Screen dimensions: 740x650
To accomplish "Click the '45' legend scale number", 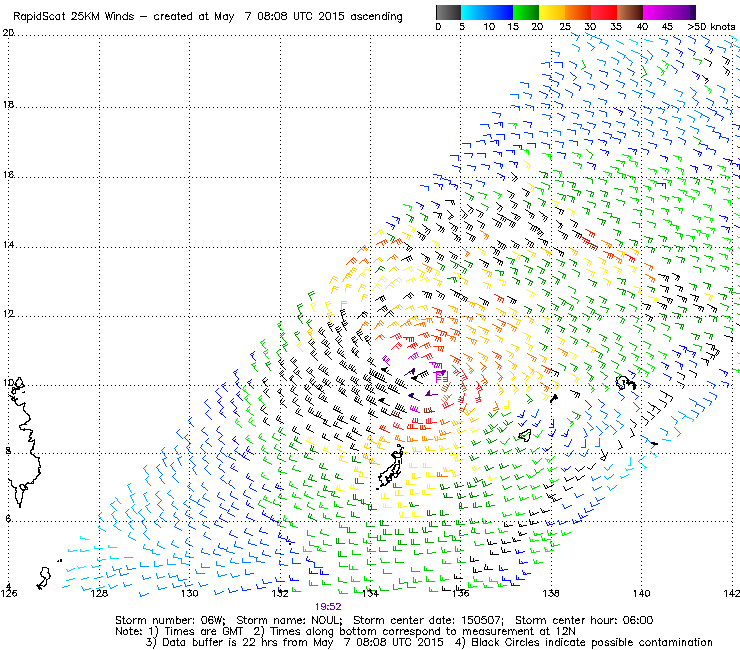I will (x=667, y=27).
